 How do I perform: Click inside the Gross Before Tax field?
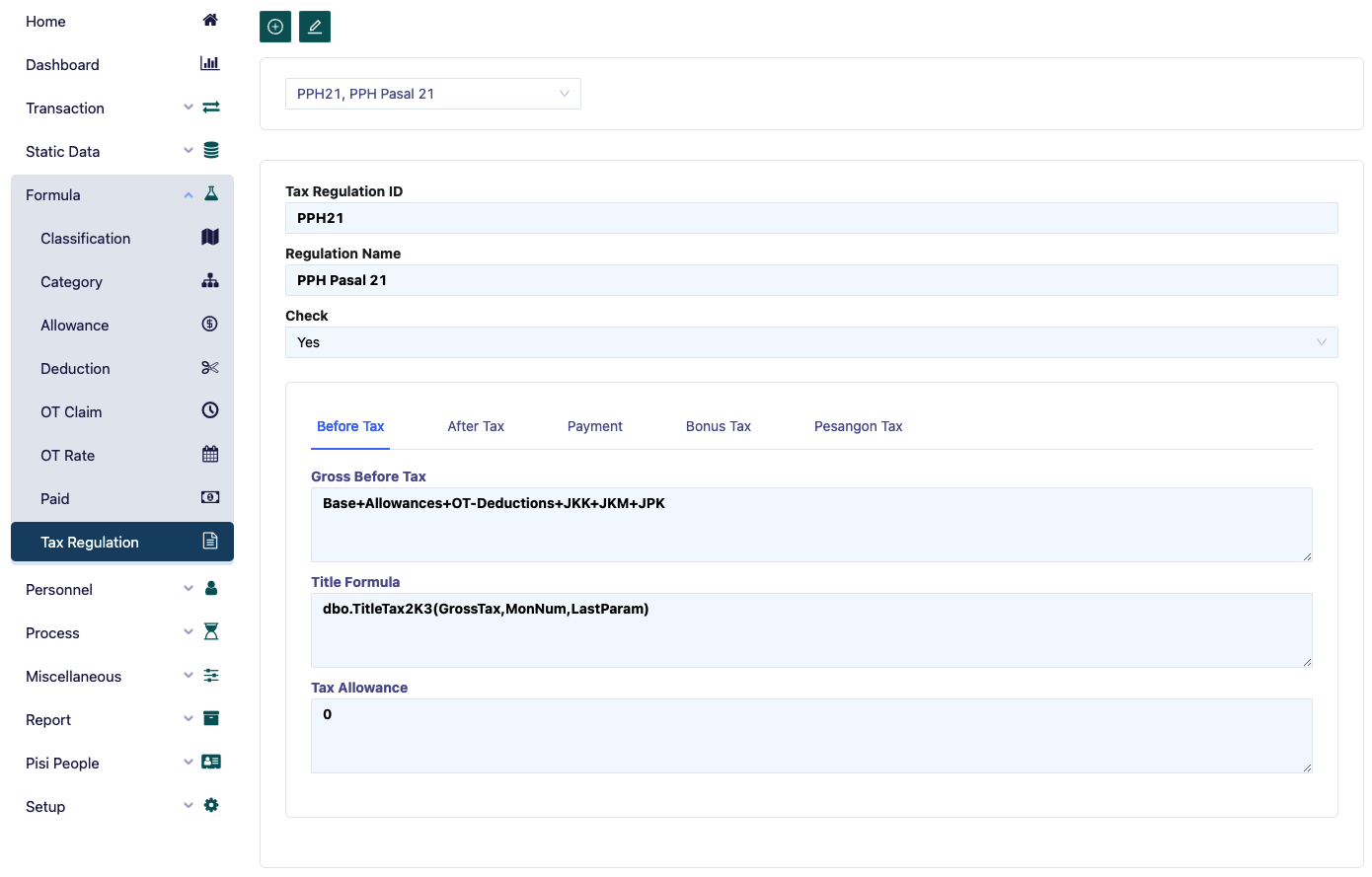[x=809, y=523]
